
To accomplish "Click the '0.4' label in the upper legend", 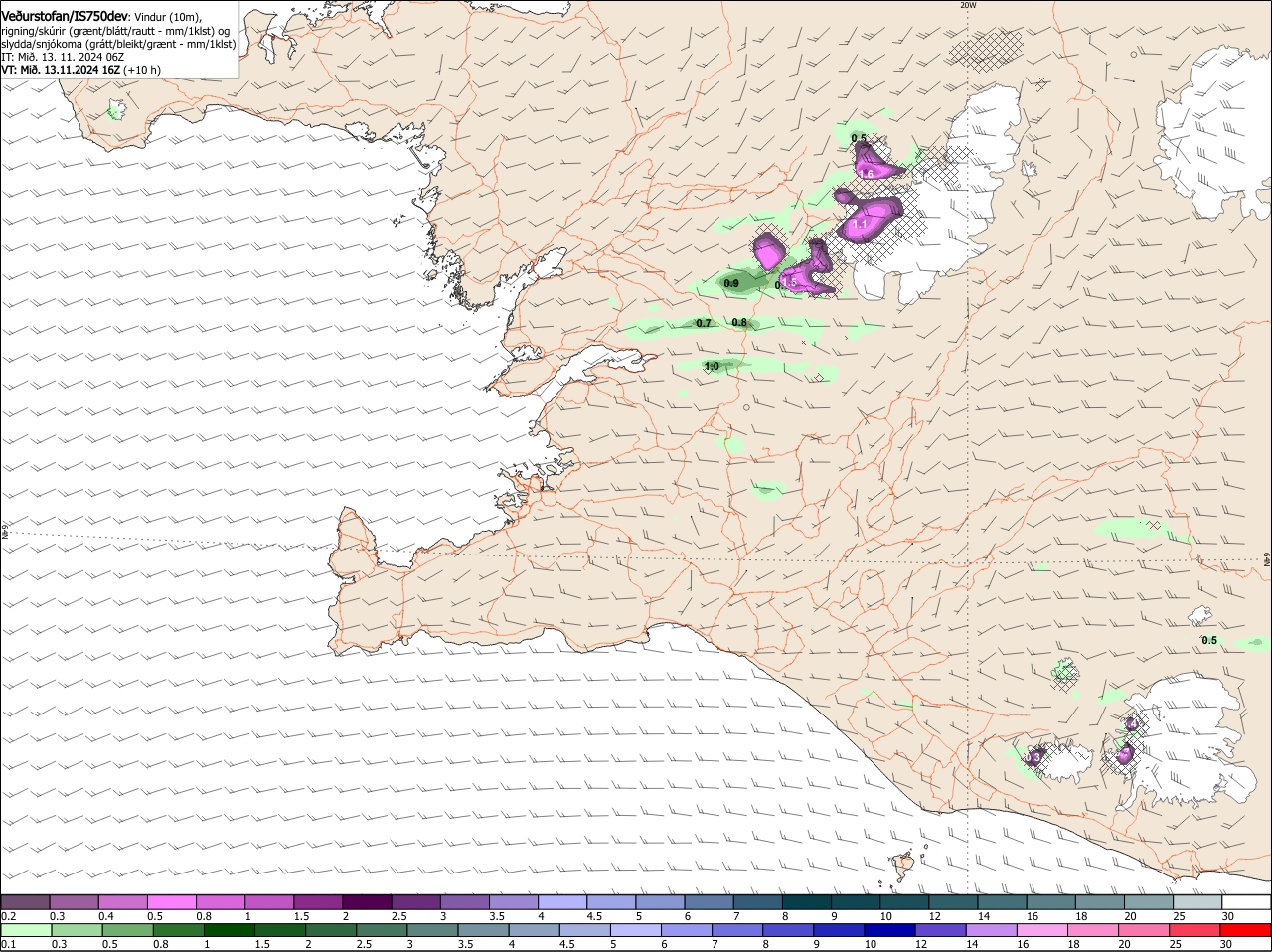I will (x=106, y=916).
